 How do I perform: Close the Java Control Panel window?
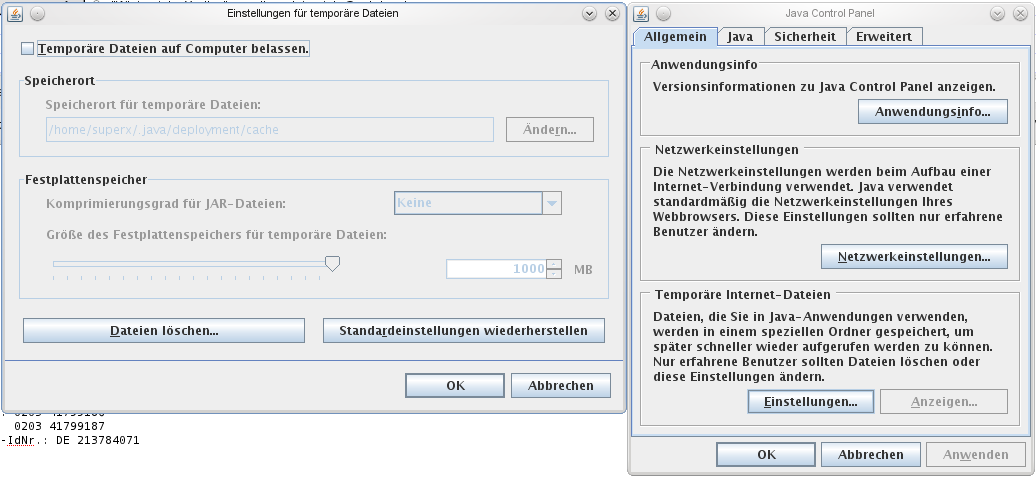pyautogui.click(x=1021, y=13)
